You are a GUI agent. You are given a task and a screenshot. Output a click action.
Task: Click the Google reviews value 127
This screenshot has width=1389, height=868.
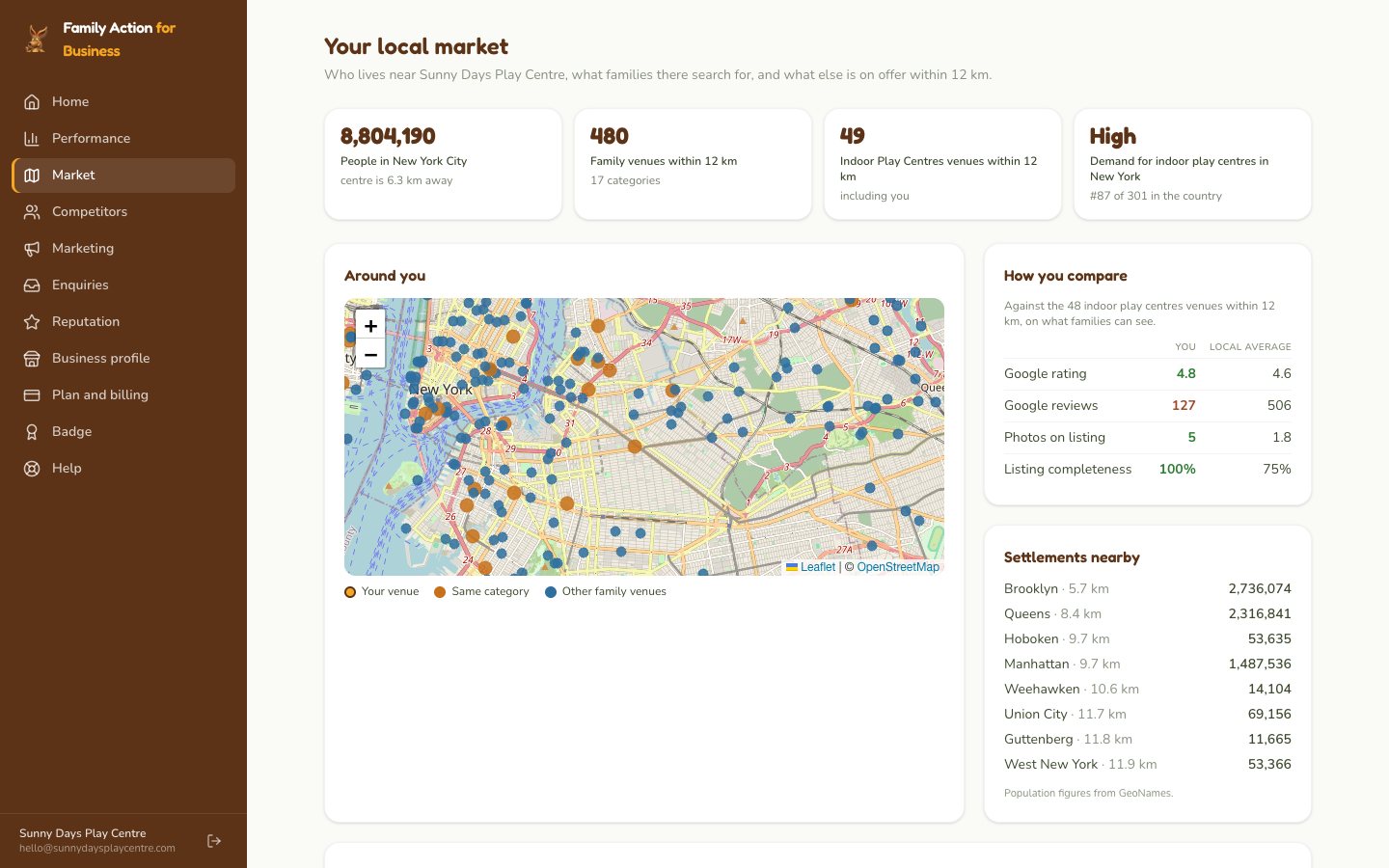(x=1184, y=405)
